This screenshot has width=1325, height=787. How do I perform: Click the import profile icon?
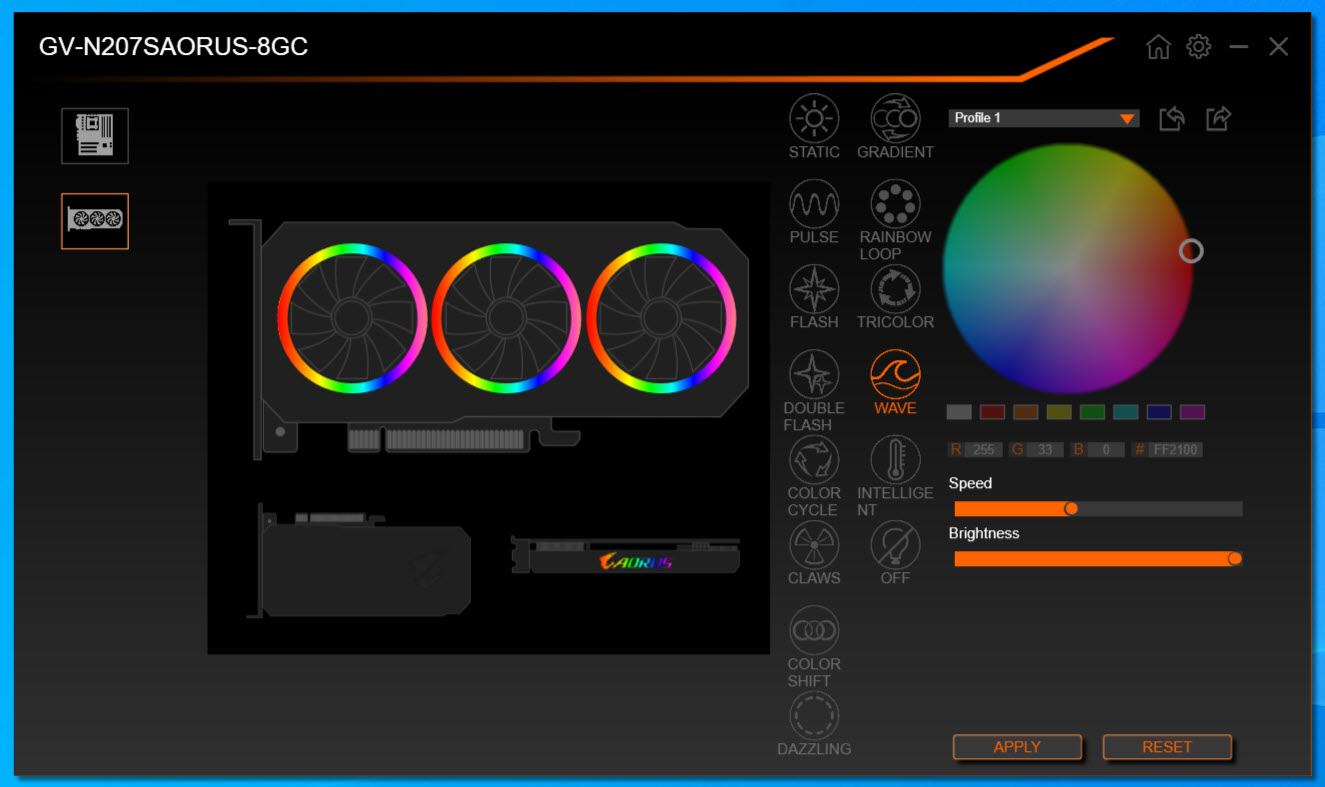click(1172, 119)
